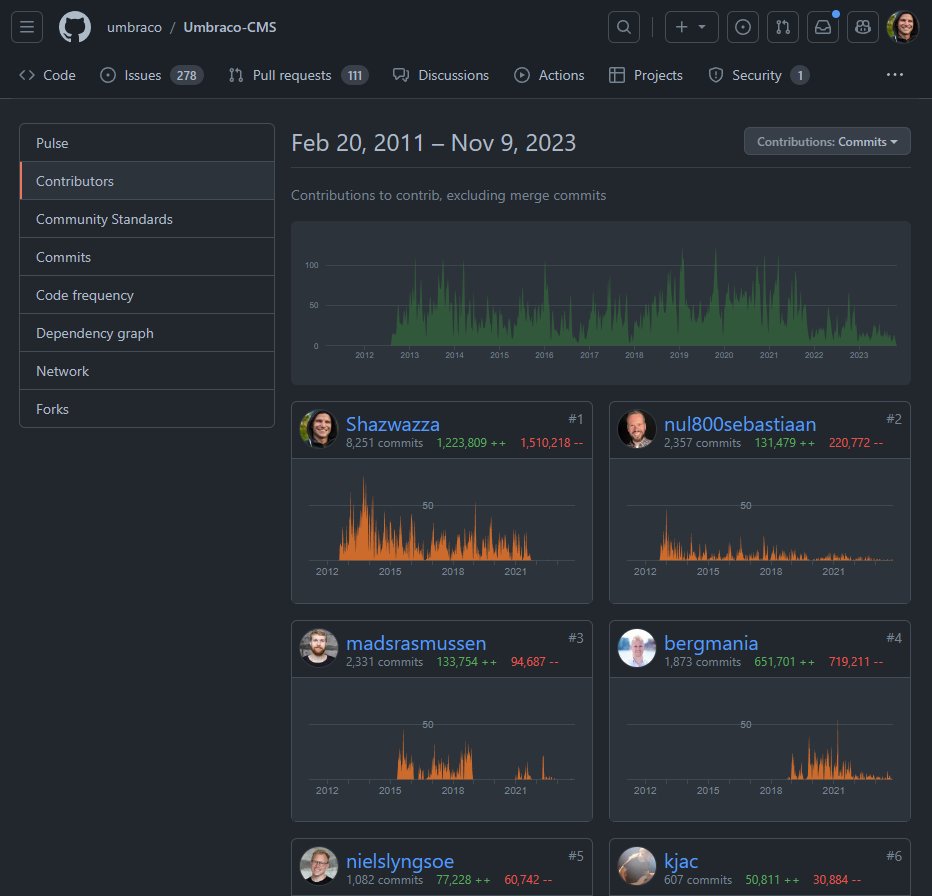Click madsrasmussen's avatar image
932x896 pixels.
pyautogui.click(x=319, y=647)
